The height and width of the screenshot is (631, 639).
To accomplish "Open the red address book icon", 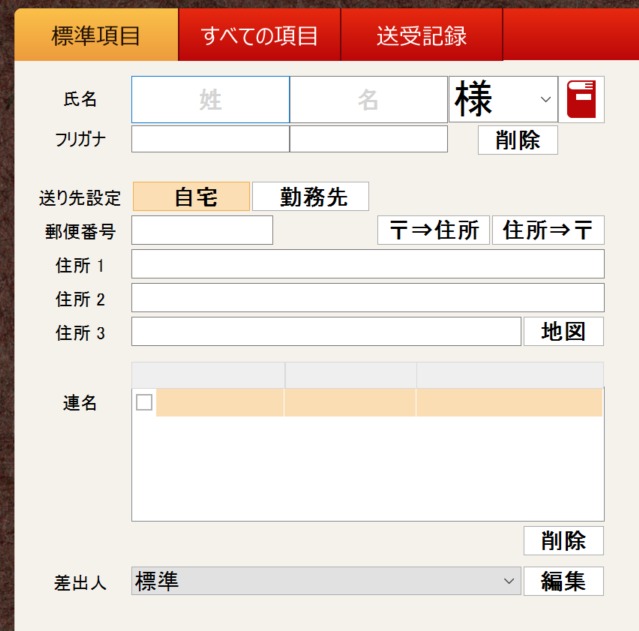I will point(581,99).
